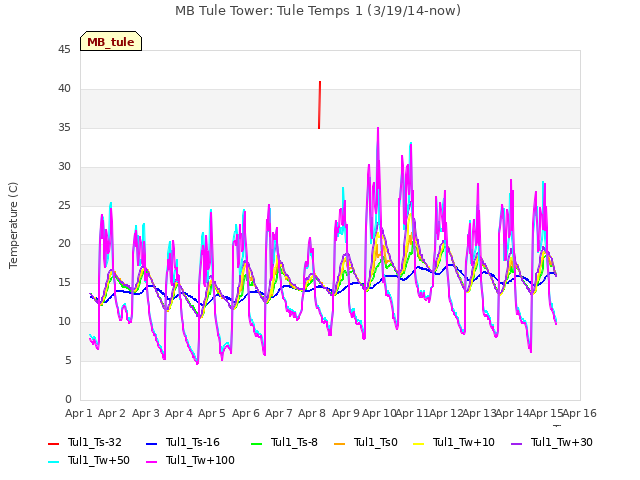Click the 30 y-axis tick label
The image size is (640, 480).
click(64, 167)
